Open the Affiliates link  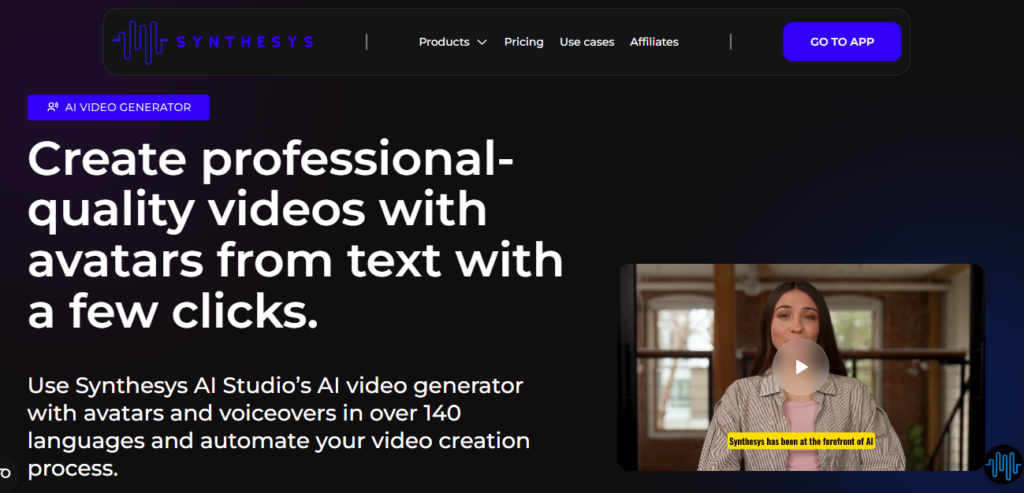click(x=654, y=42)
